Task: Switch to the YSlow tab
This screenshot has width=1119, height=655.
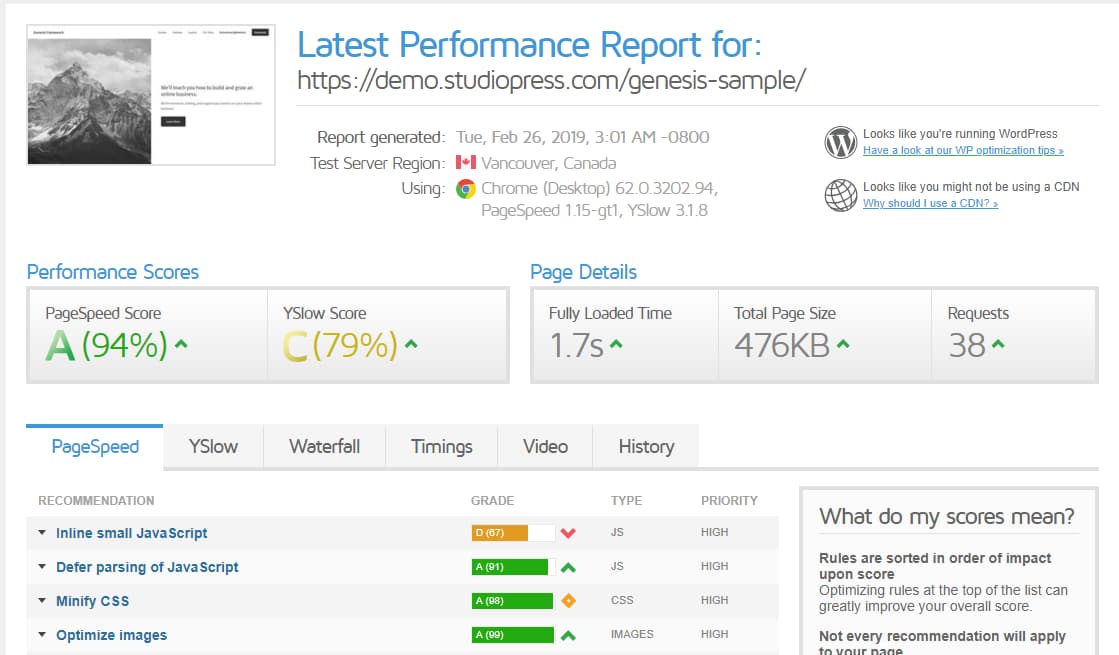Action: tap(212, 446)
